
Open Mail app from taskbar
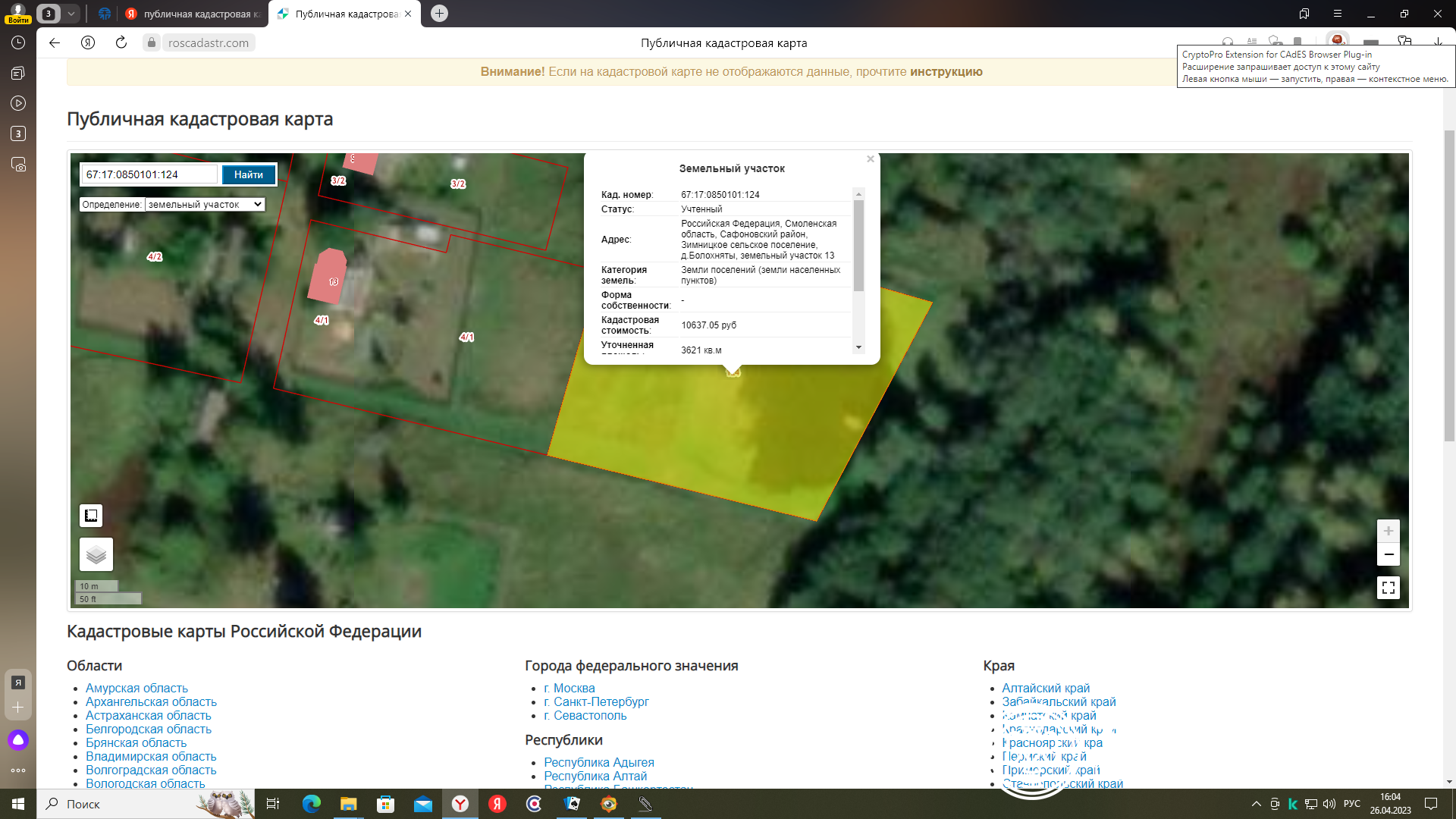[x=422, y=804]
